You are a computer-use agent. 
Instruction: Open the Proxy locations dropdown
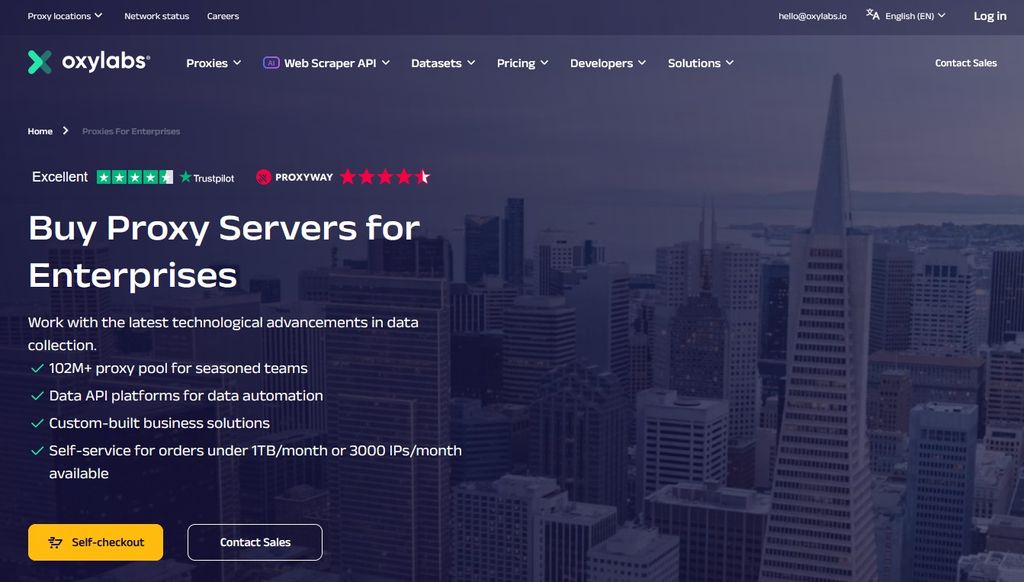pyautogui.click(x=64, y=15)
